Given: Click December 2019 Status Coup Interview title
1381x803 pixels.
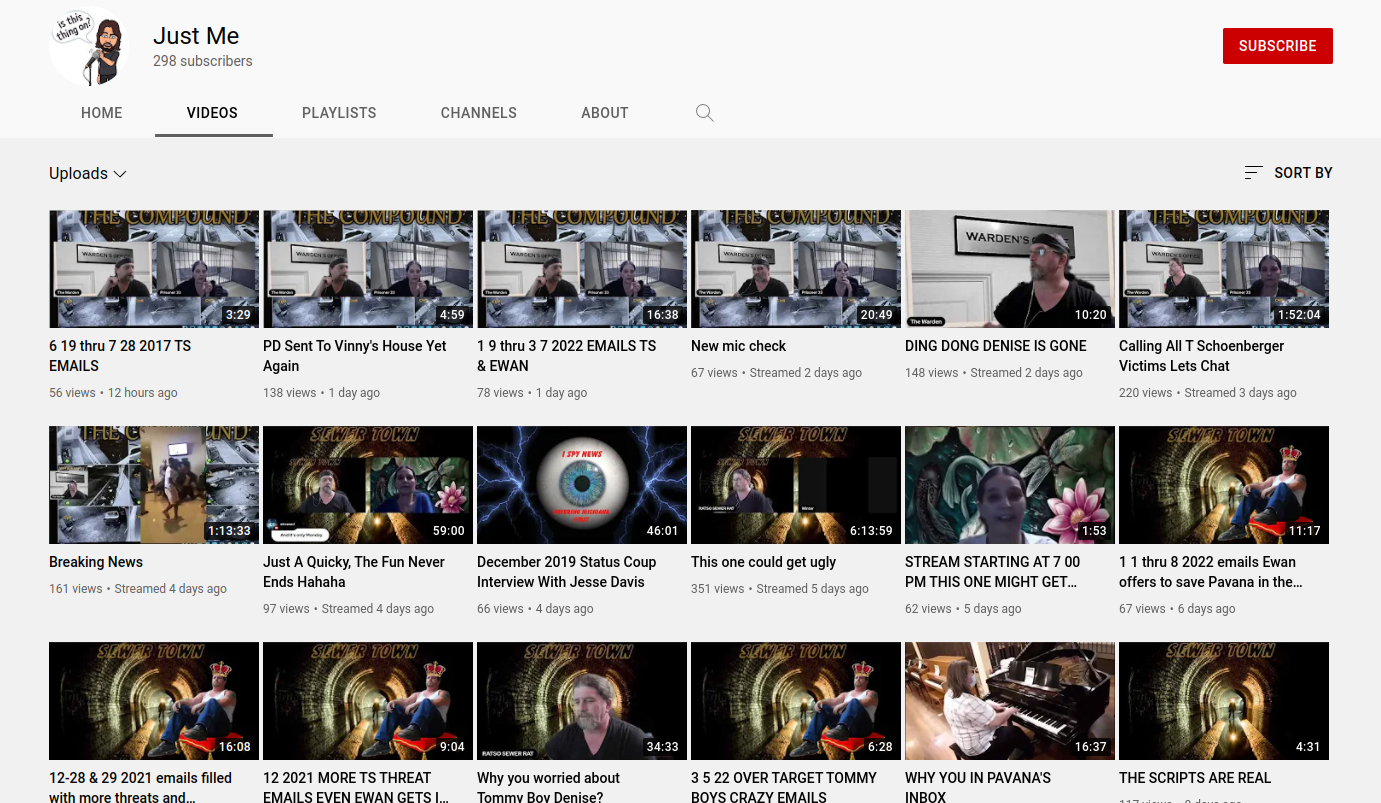Looking at the screenshot, I should tap(567, 572).
